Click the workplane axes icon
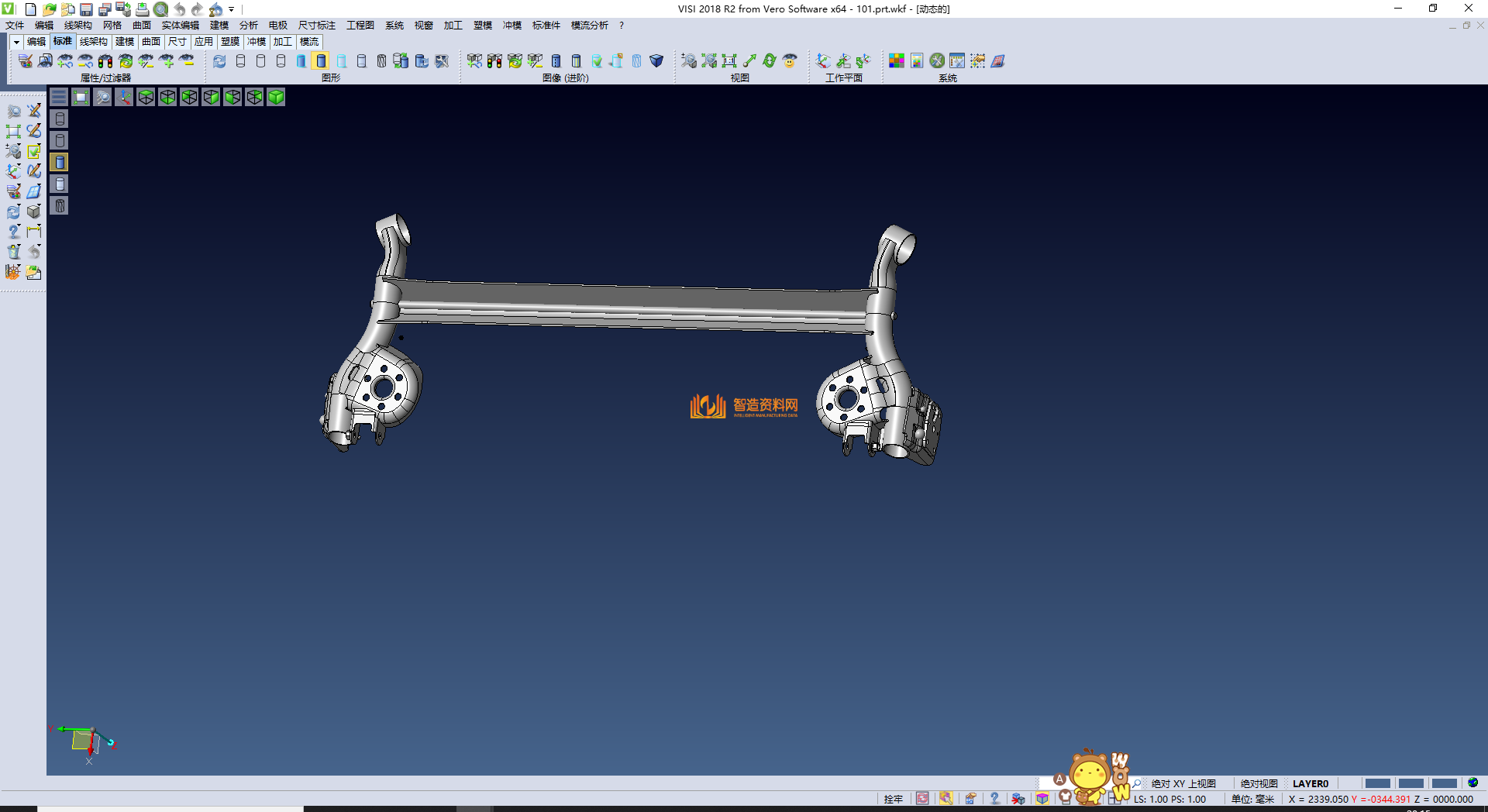Viewport: 1488px width, 812px height. pos(823,61)
